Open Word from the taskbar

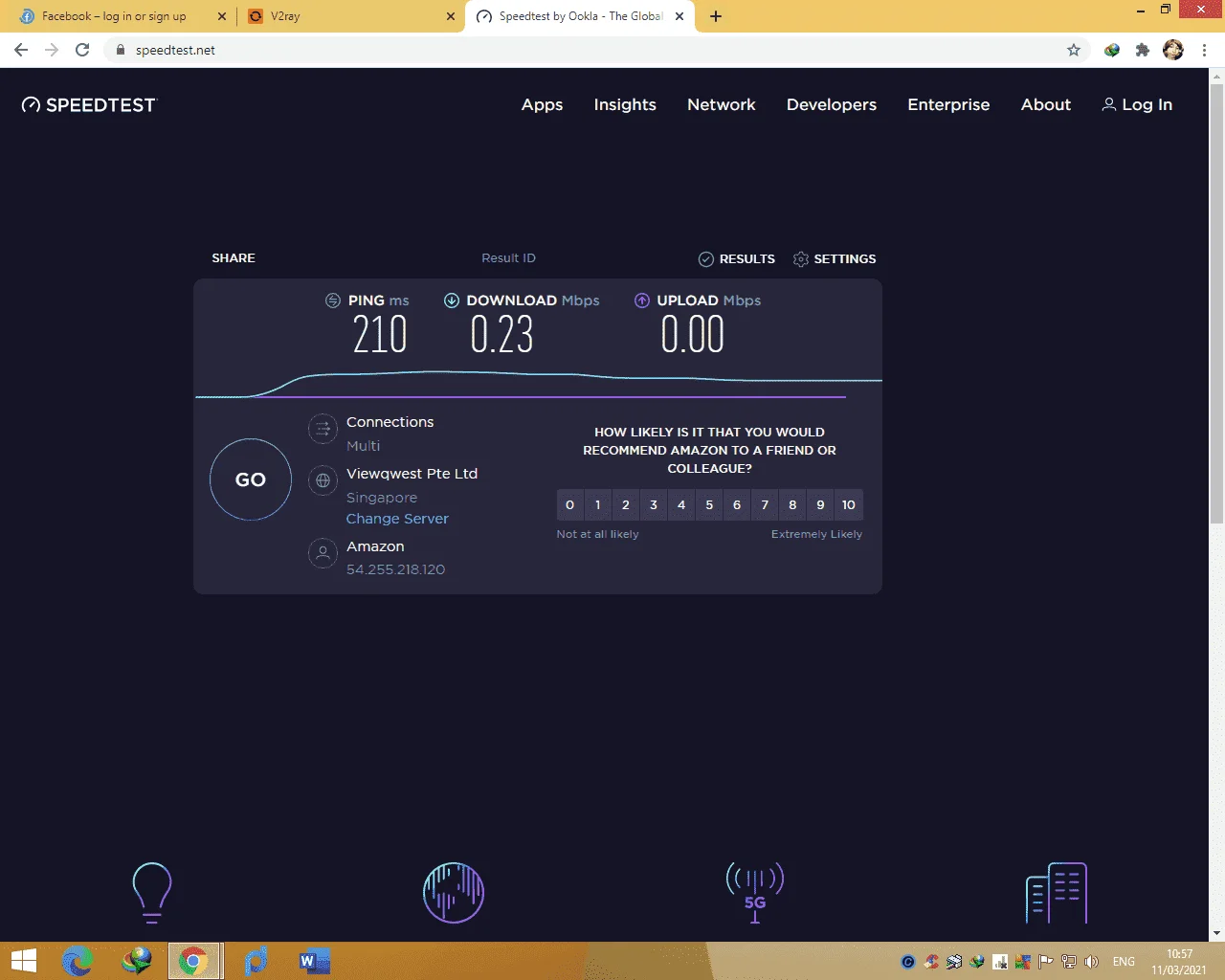pyautogui.click(x=313, y=961)
